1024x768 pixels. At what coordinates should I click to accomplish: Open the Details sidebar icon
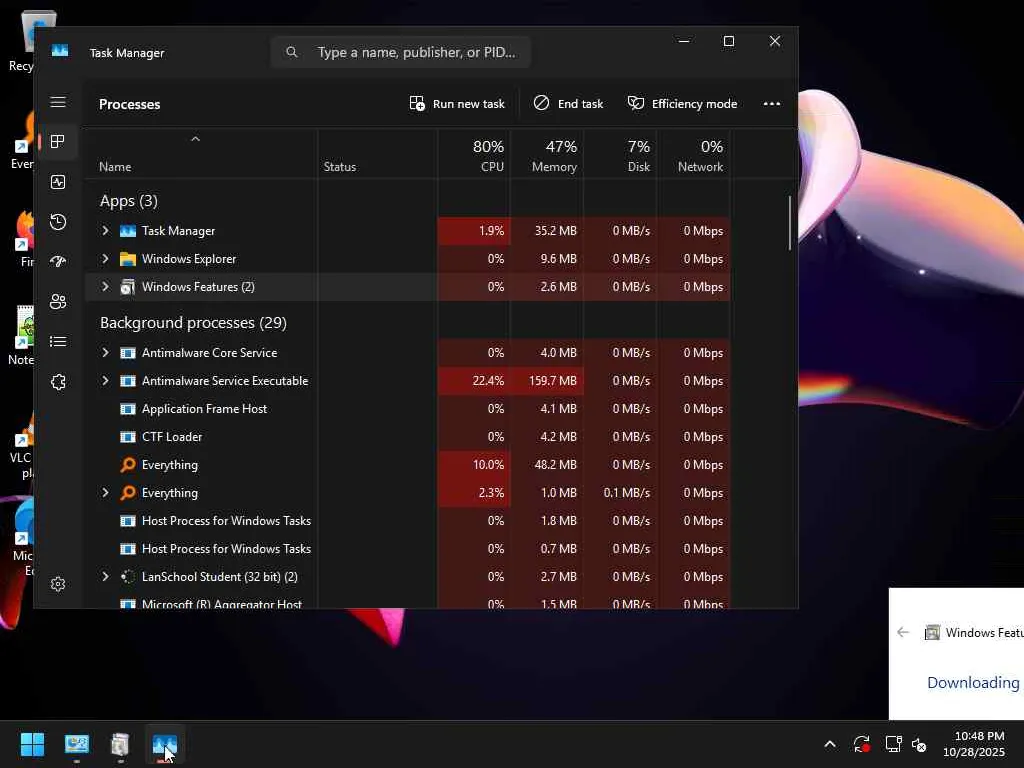tap(58, 342)
